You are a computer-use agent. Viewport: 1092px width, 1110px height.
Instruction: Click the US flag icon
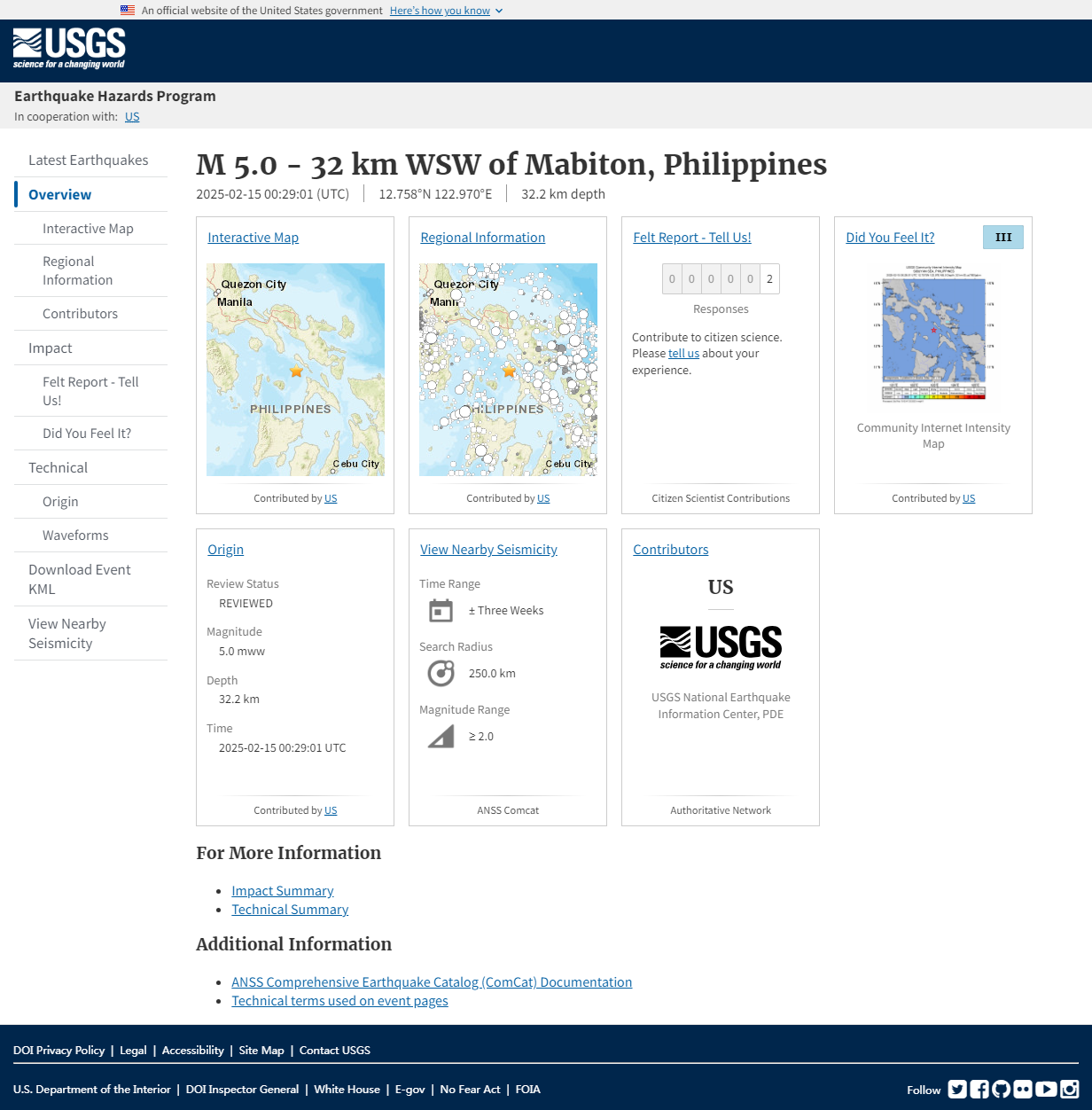coord(128,11)
